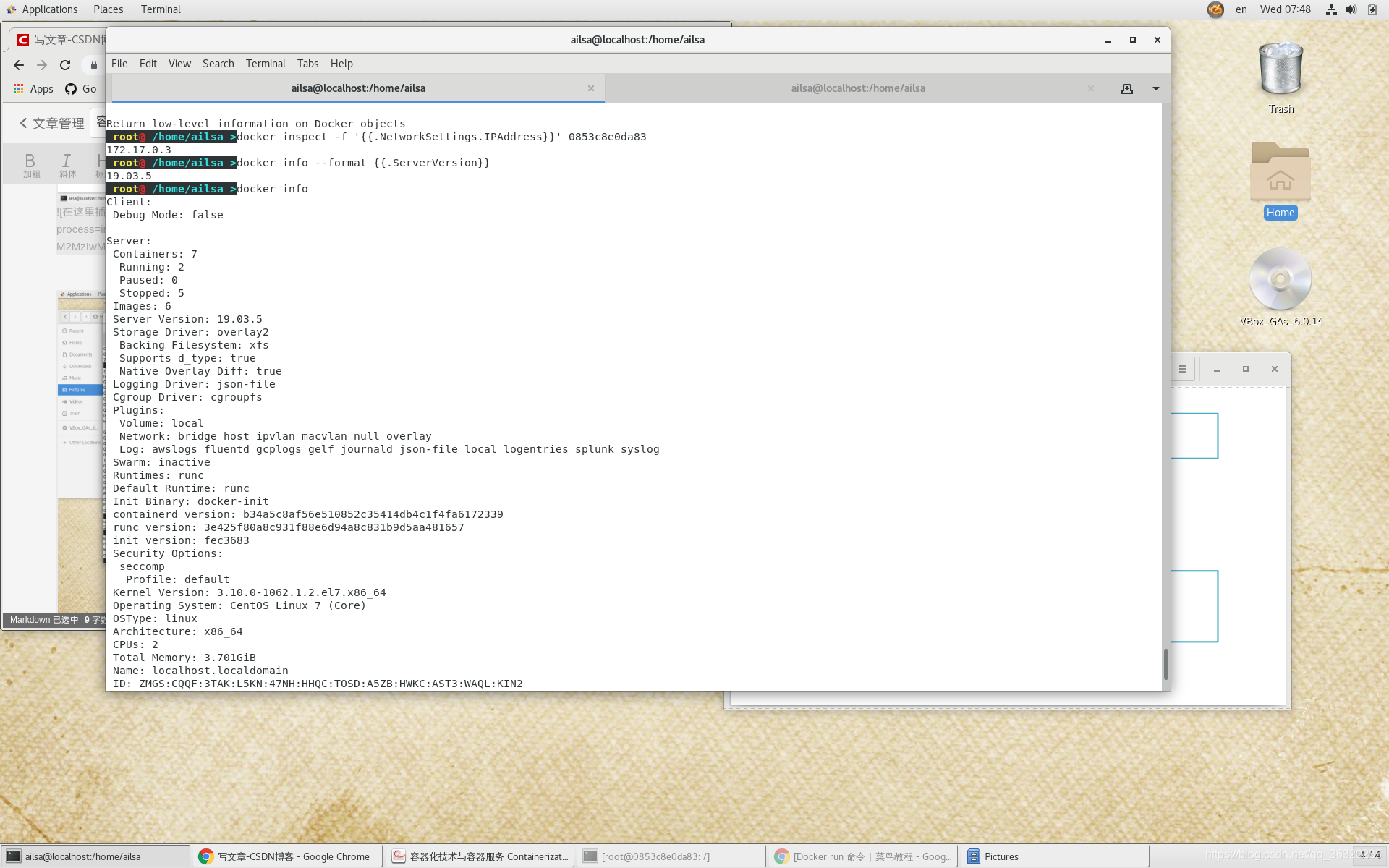Open the Applications menu in top panel
The image size is (1389, 868).
tap(49, 9)
